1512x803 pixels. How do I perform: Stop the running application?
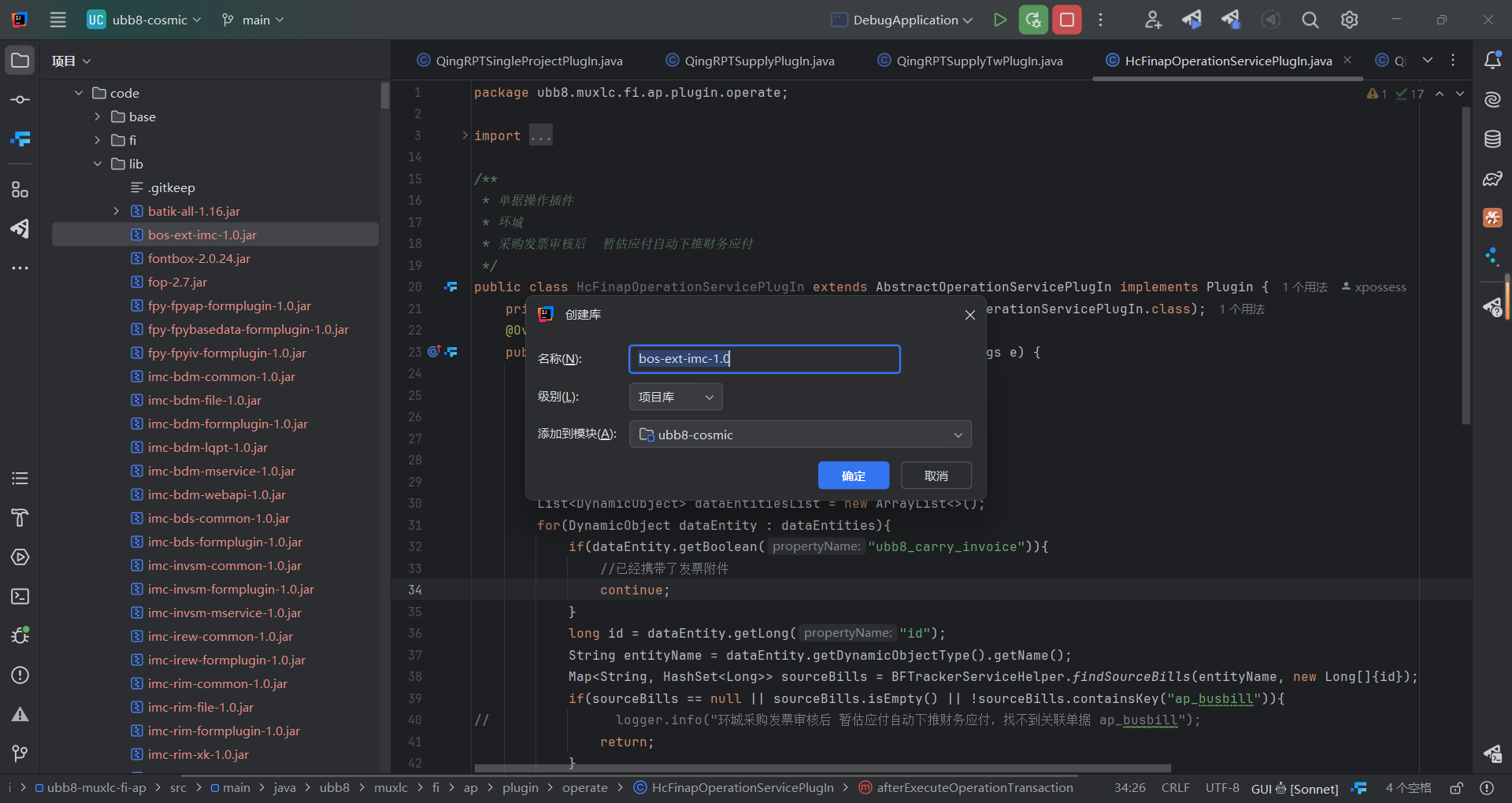tap(1067, 20)
